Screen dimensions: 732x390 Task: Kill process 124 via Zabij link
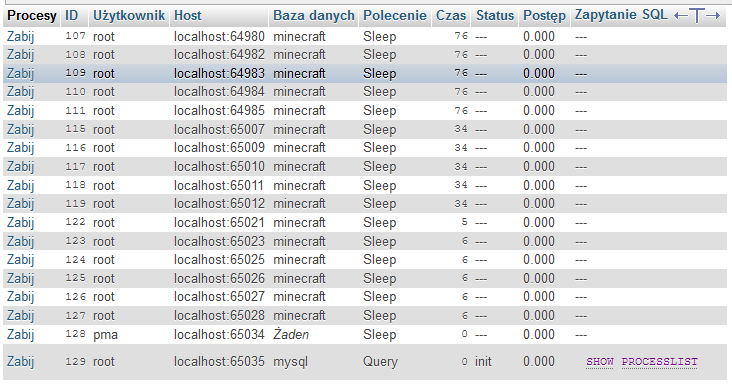[x=21, y=260]
